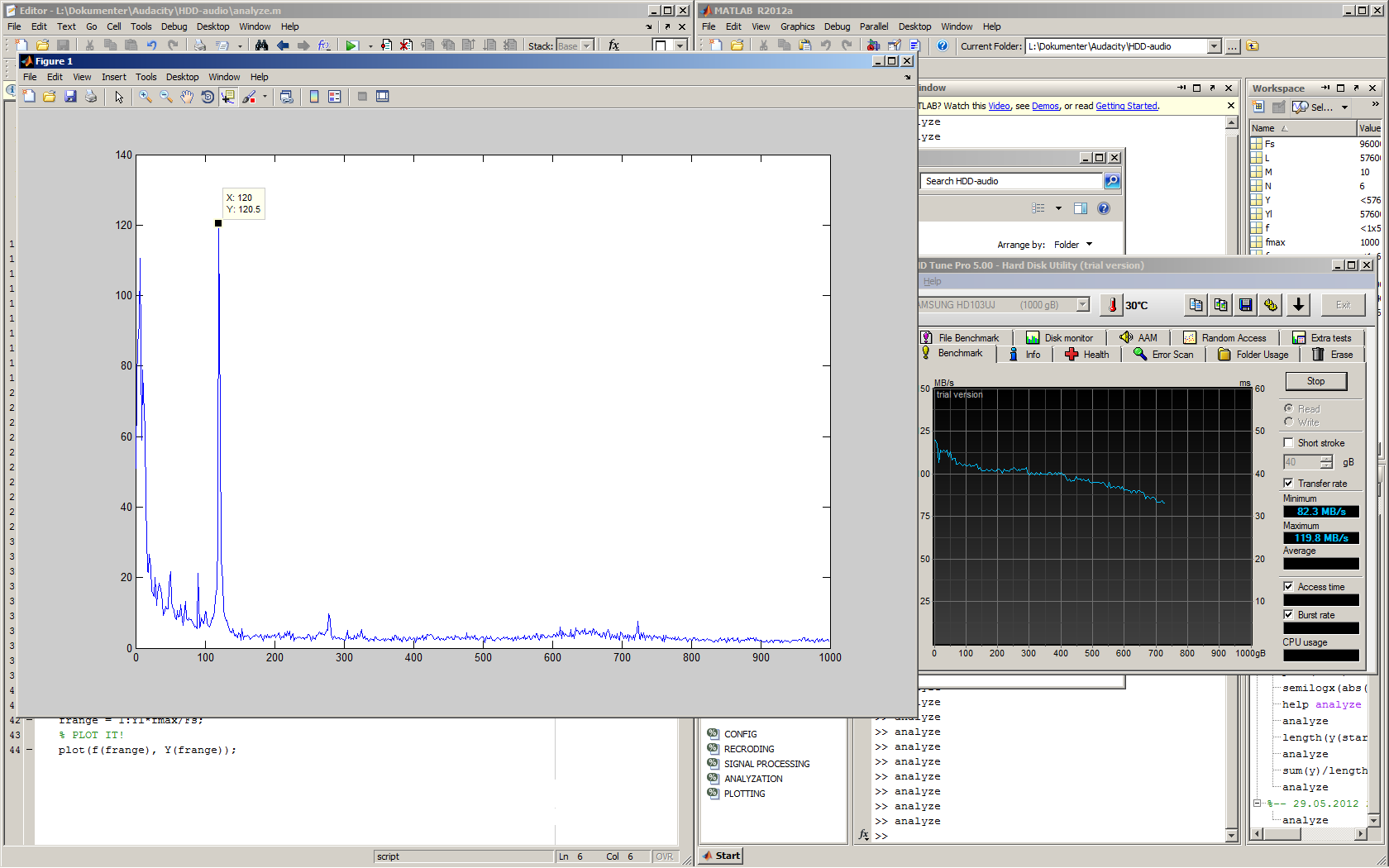Open the Parallel menu in MATLAB

874,26
